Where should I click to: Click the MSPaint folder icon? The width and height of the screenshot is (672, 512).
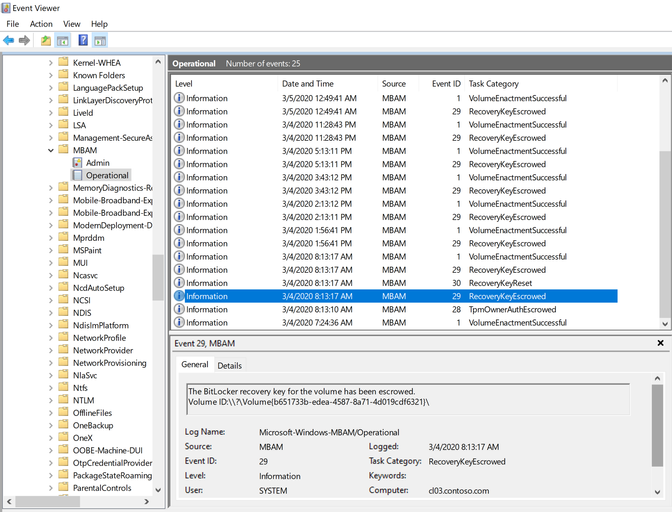pos(63,250)
